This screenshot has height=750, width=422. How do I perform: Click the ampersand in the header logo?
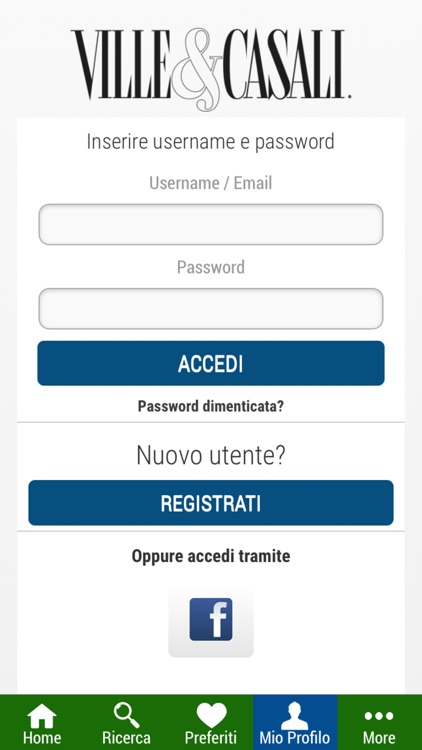tap(198, 69)
